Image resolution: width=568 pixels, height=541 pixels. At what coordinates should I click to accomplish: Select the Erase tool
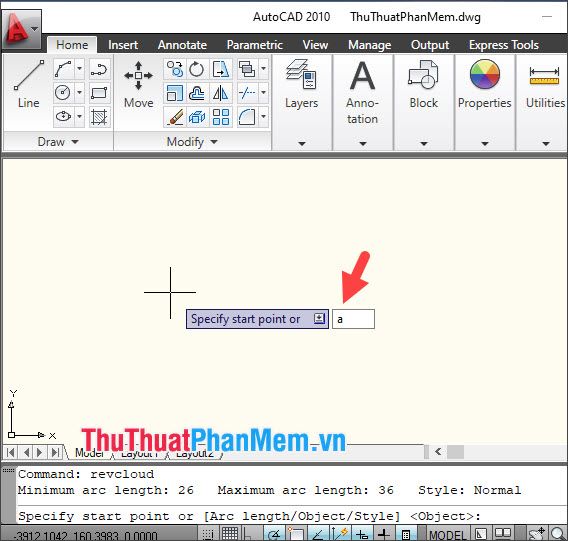click(175, 117)
